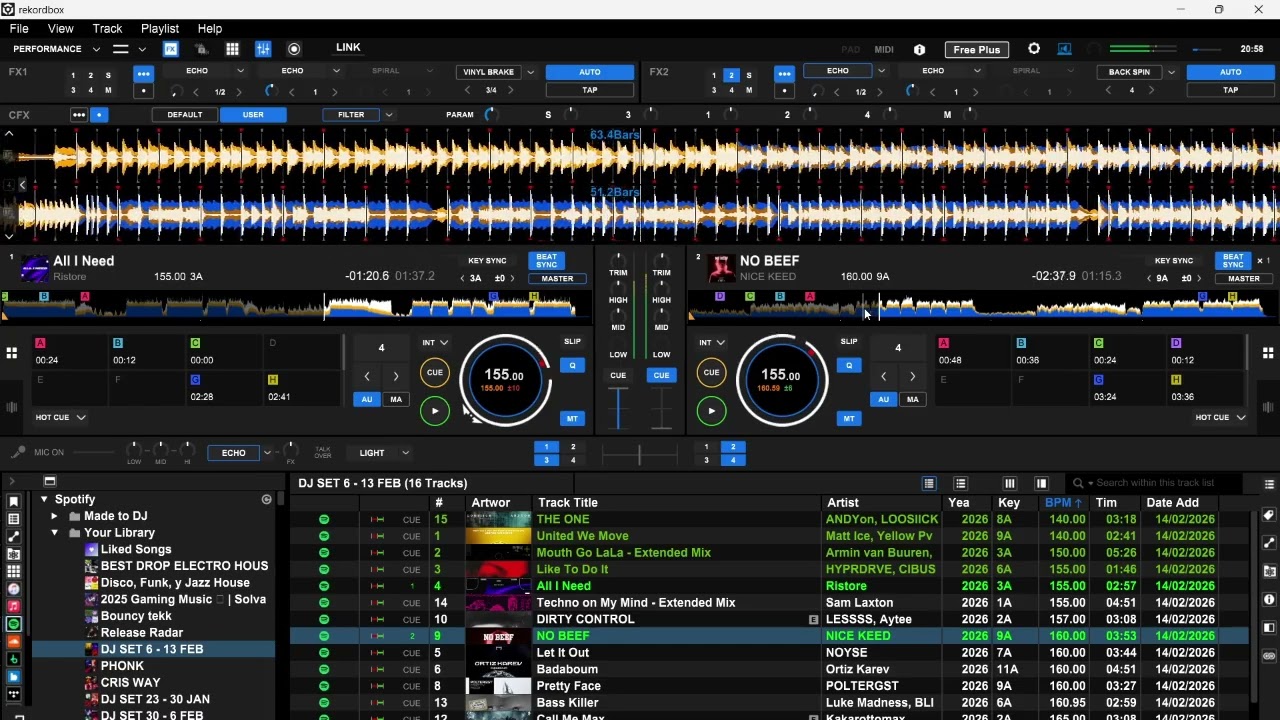Click FX1 AUTO button
Screen dimensions: 1280x720
pos(590,72)
